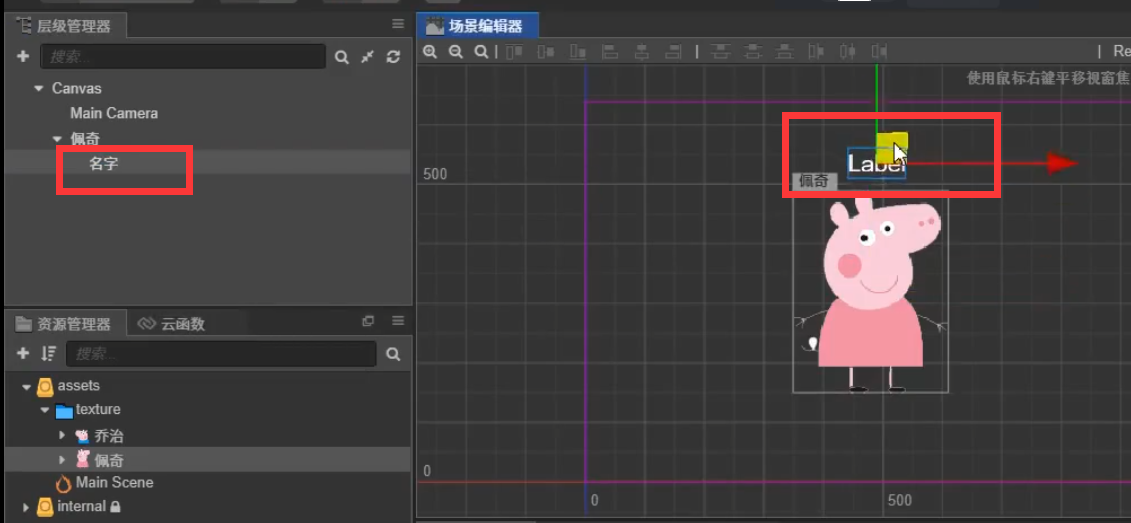The image size is (1131, 523).
Task: Distribute nodes evenly by bottom edges
Action: click(x=785, y=52)
